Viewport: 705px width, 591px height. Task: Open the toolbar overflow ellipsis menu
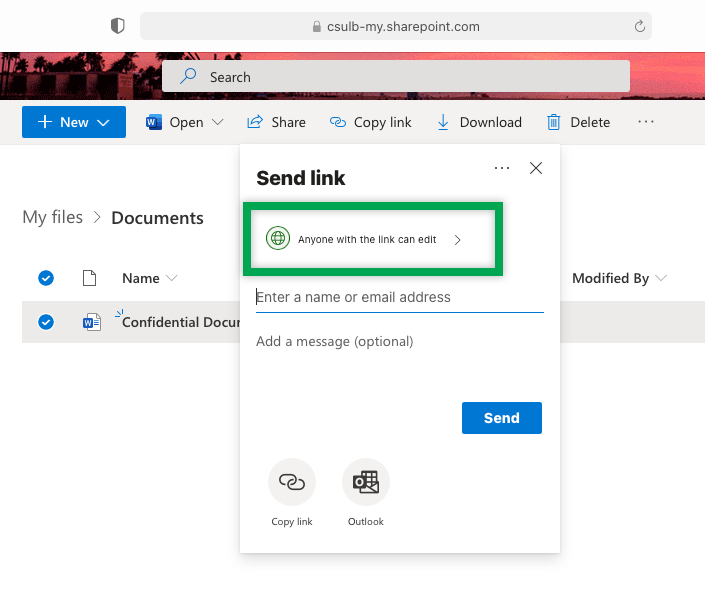(646, 121)
